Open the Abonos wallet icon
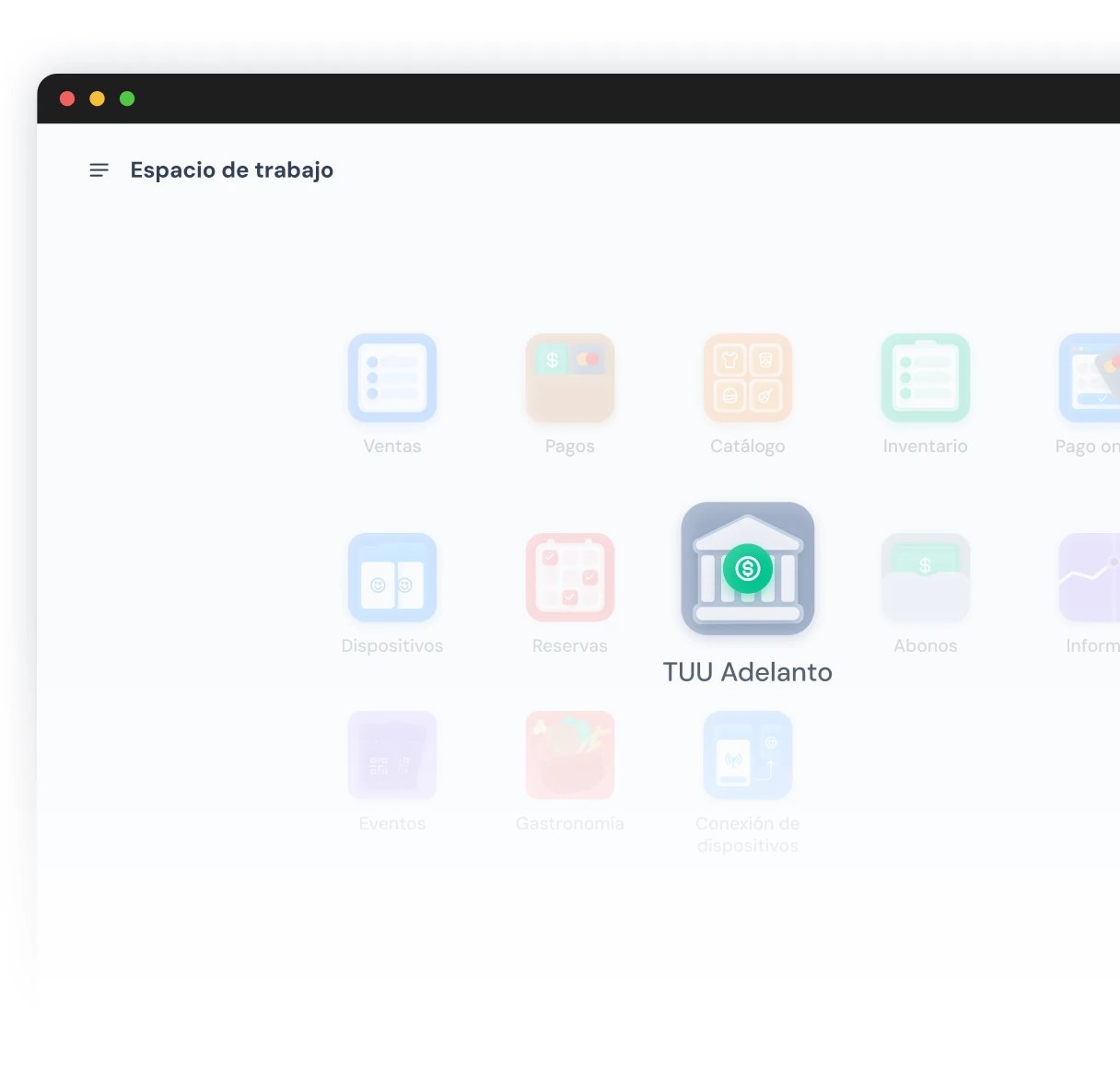 pyautogui.click(x=926, y=577)
